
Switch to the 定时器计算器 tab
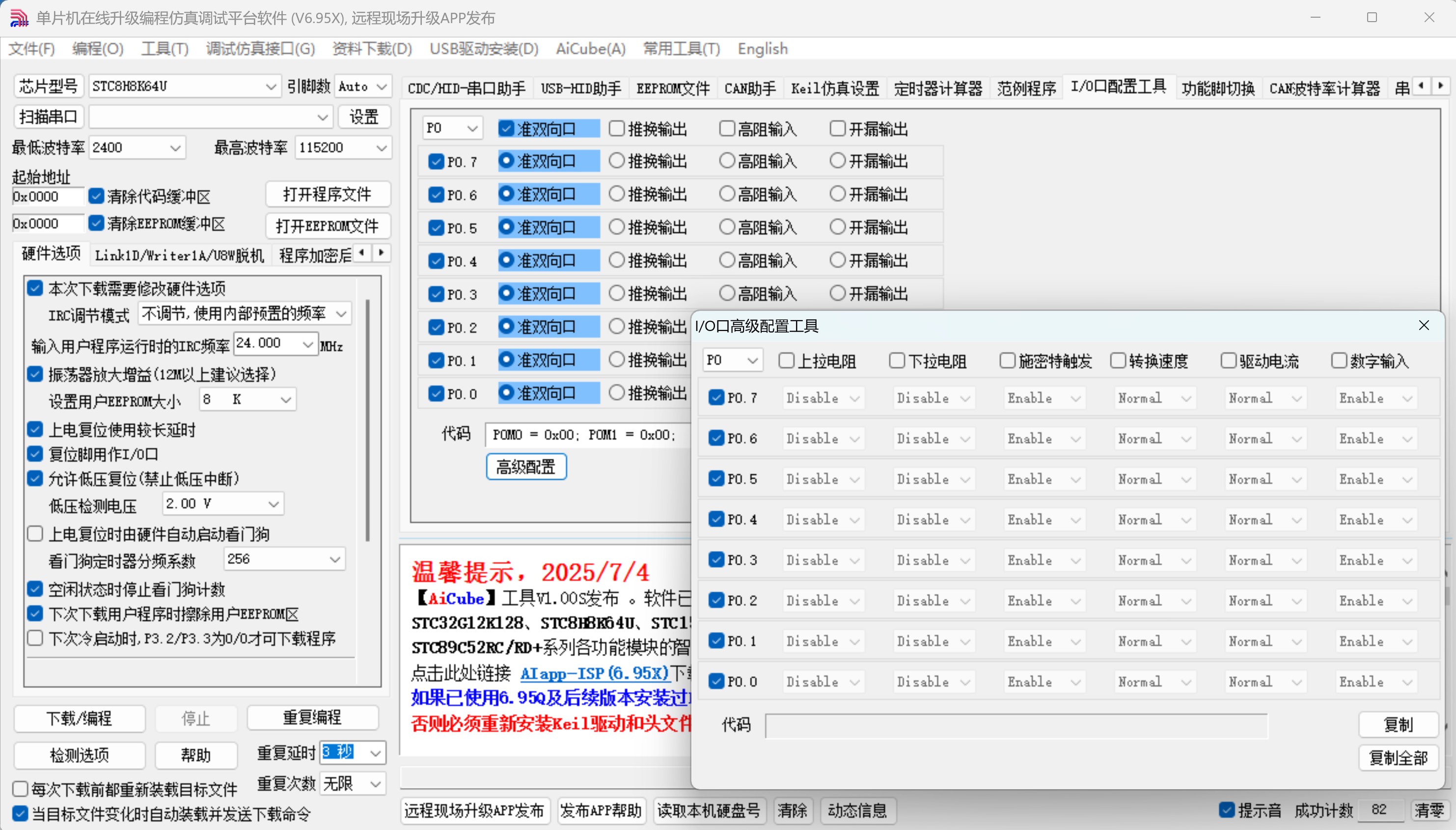click(938, 88)
